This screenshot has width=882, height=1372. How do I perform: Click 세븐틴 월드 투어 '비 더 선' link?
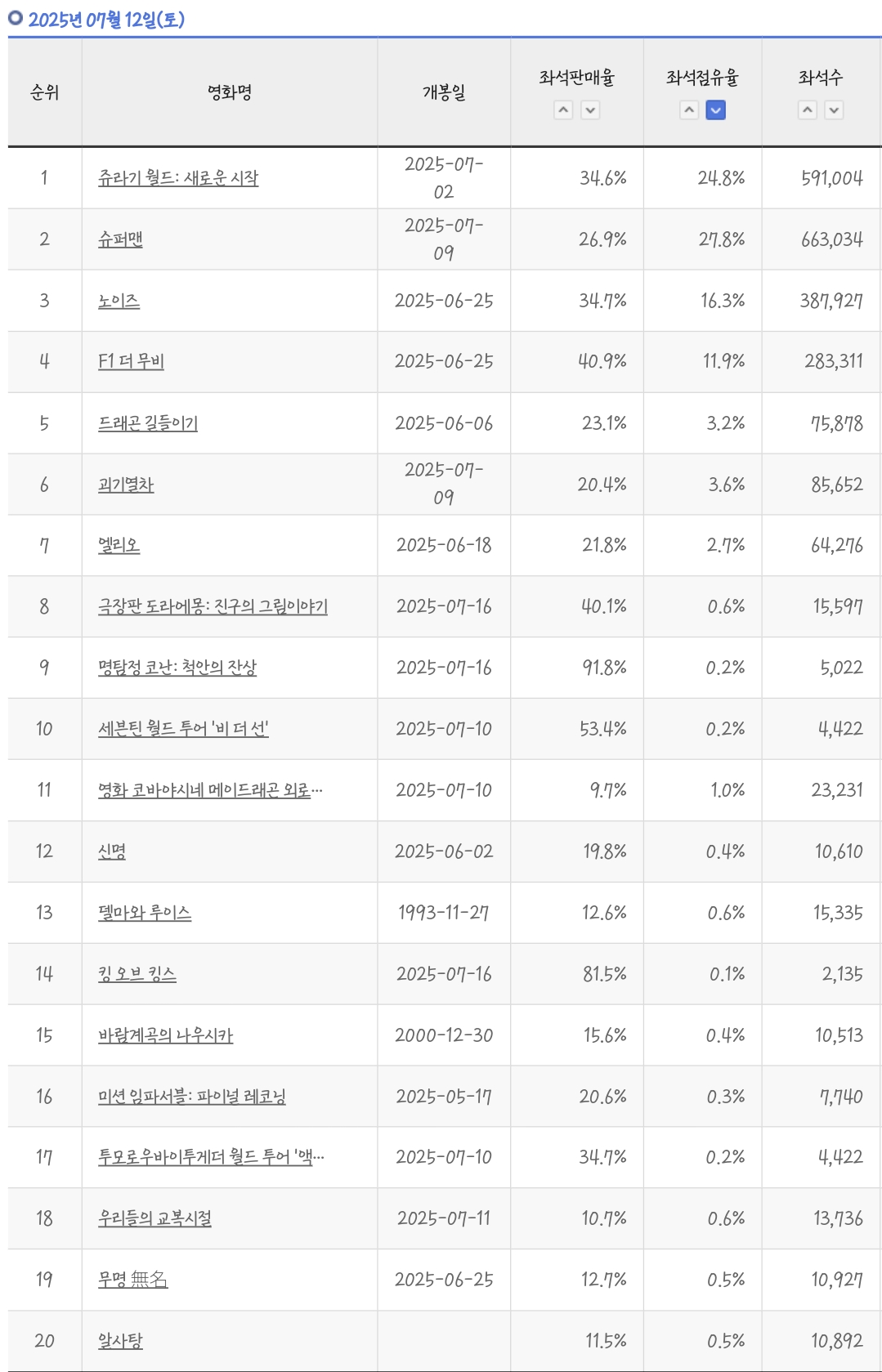(183, 728)
